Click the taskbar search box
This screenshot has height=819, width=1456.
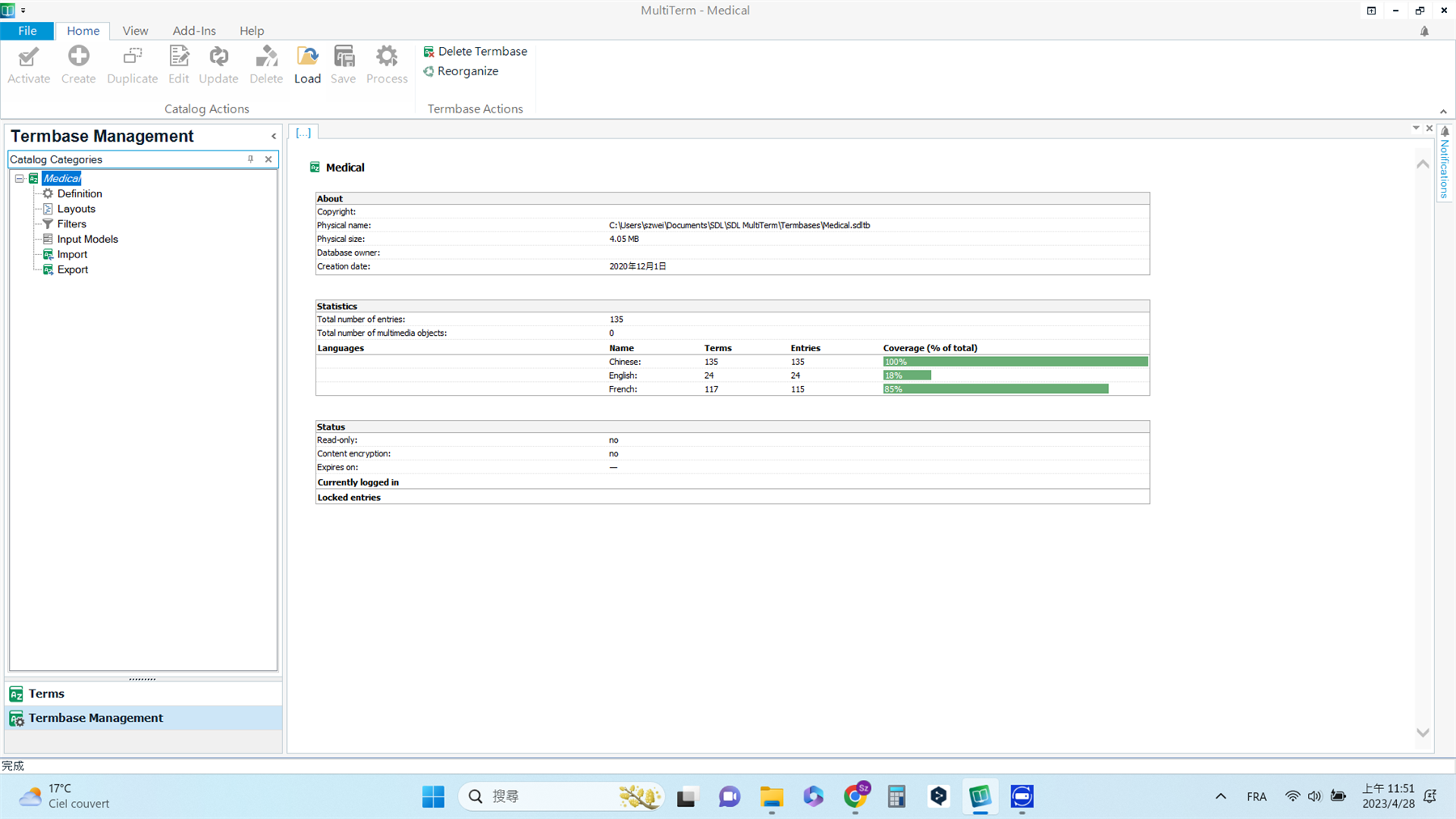[x=561, y=797]
